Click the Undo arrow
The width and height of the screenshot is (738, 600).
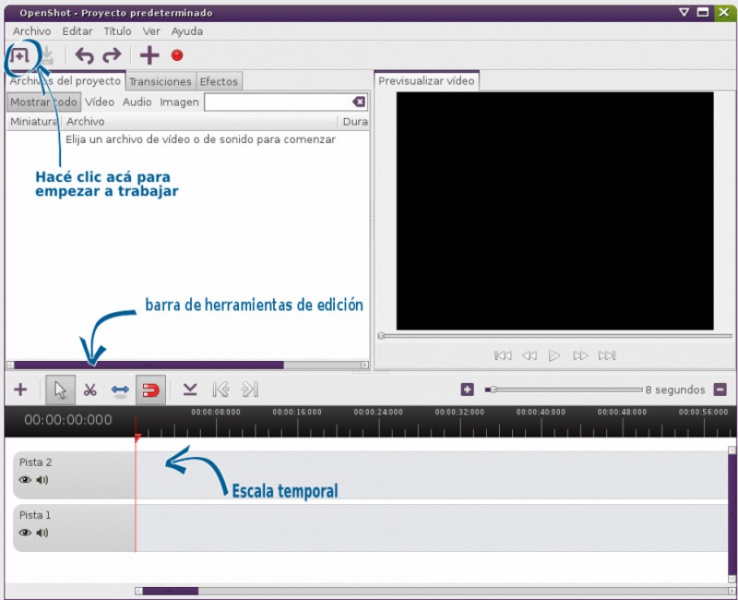click(x=85, y=56)
